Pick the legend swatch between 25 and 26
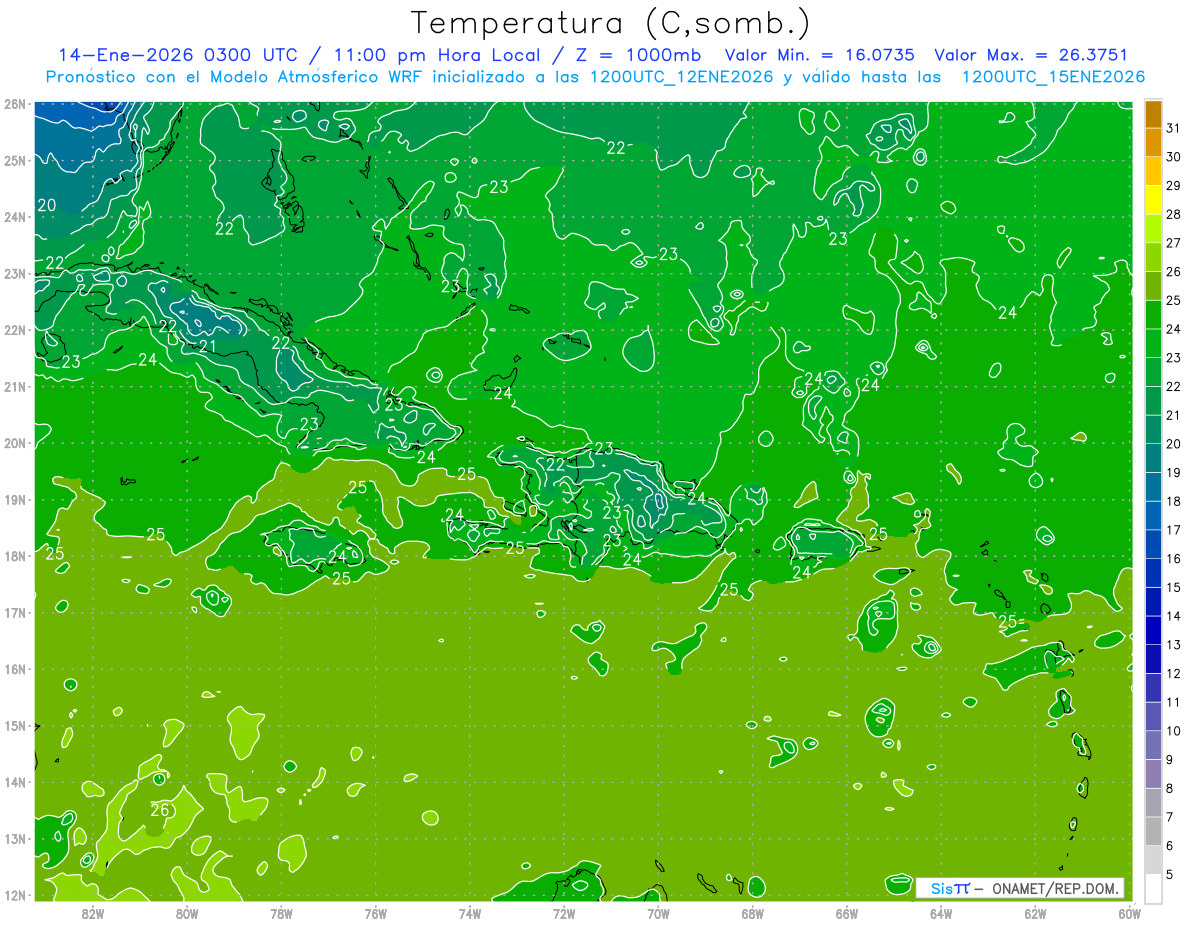The width and height of the screenshot is (1200, 927). click(1154, 286)
